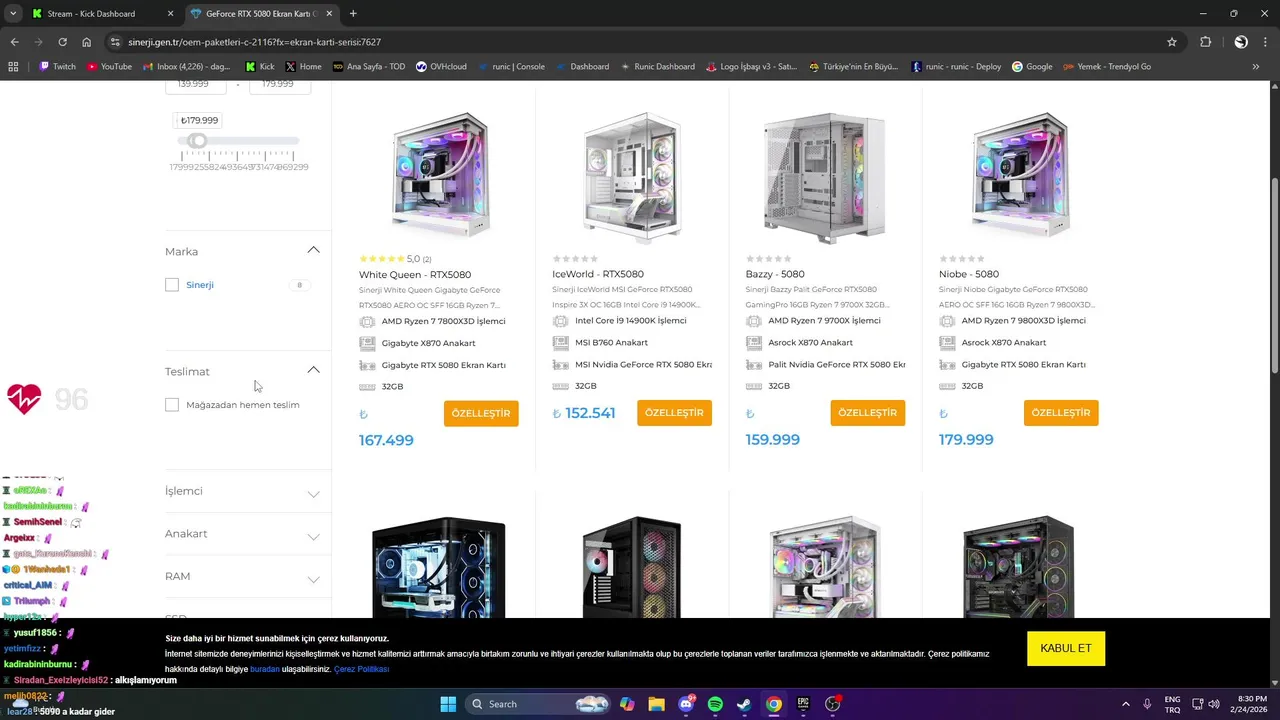This screenshot has width=1280, height=720.
Task: Show more bookmarks via the chevron
Action: (1255, 66)
